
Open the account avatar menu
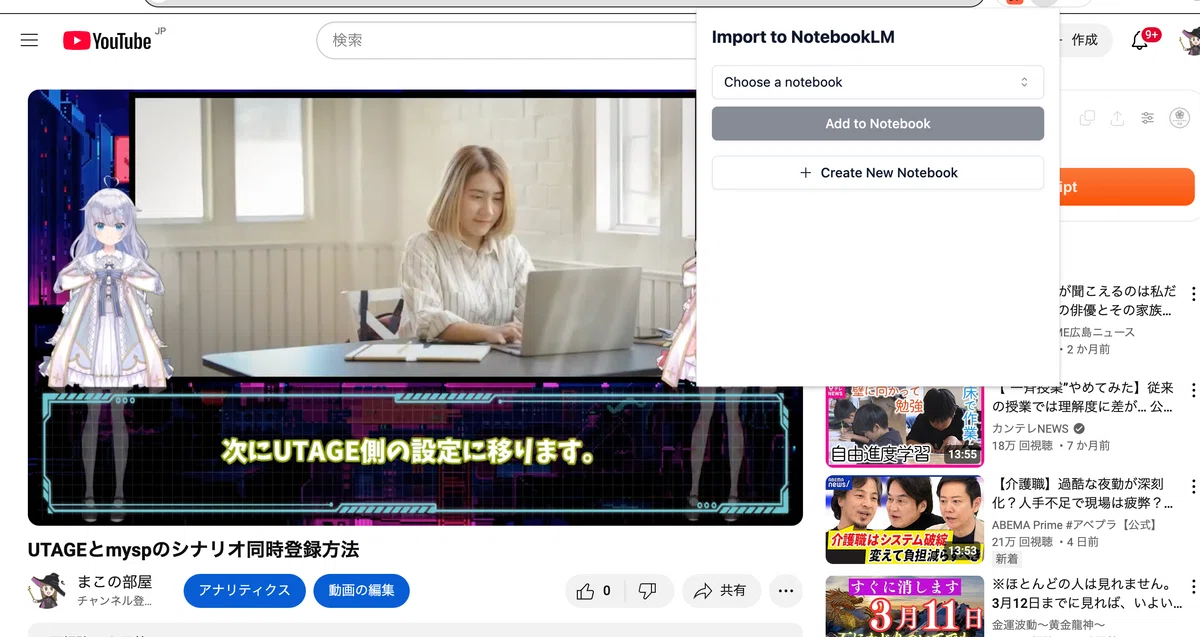[1189, 40]
